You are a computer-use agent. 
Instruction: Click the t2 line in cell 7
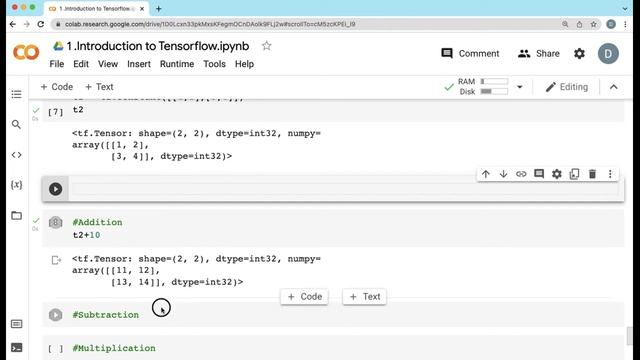point(78,109)
